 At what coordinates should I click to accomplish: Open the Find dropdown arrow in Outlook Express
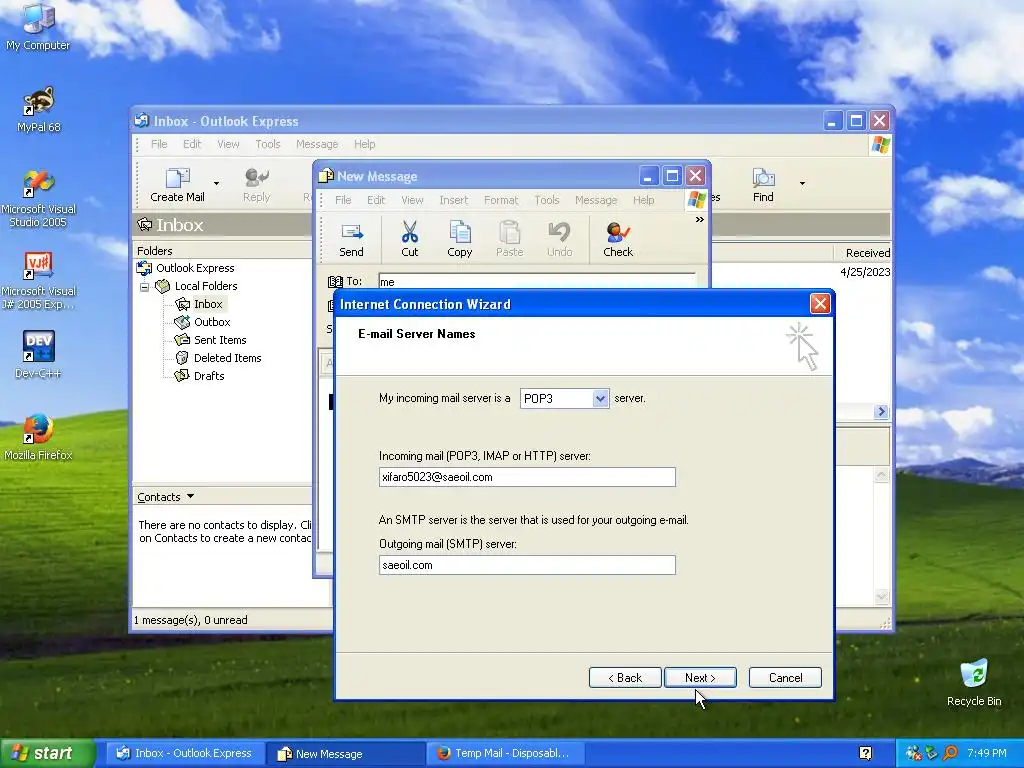point(802,184)
